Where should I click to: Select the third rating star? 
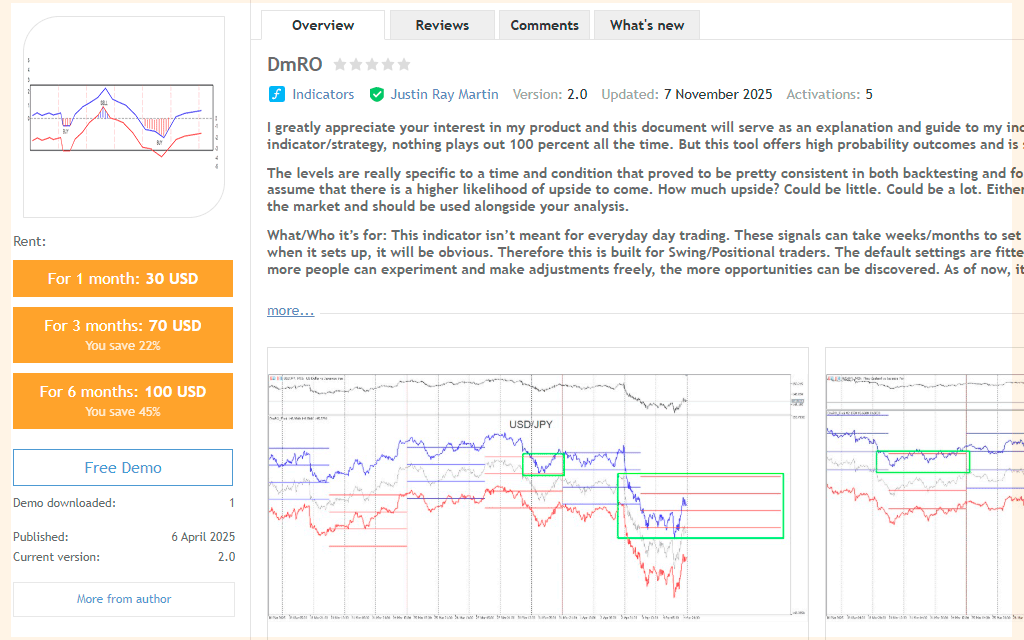tap(372, 65)
